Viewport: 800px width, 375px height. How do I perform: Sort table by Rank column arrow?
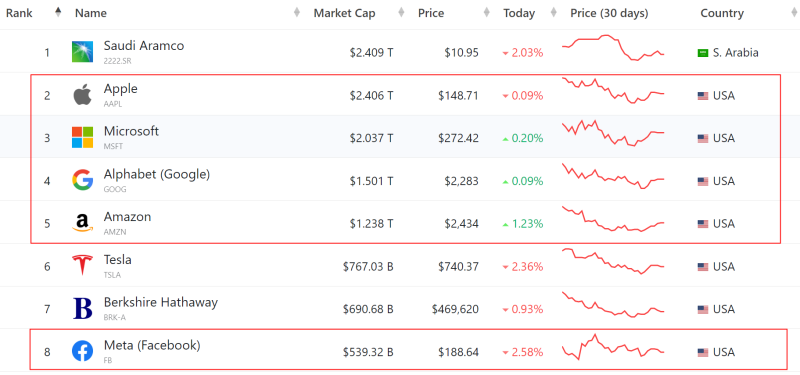[x=58, y=12]
